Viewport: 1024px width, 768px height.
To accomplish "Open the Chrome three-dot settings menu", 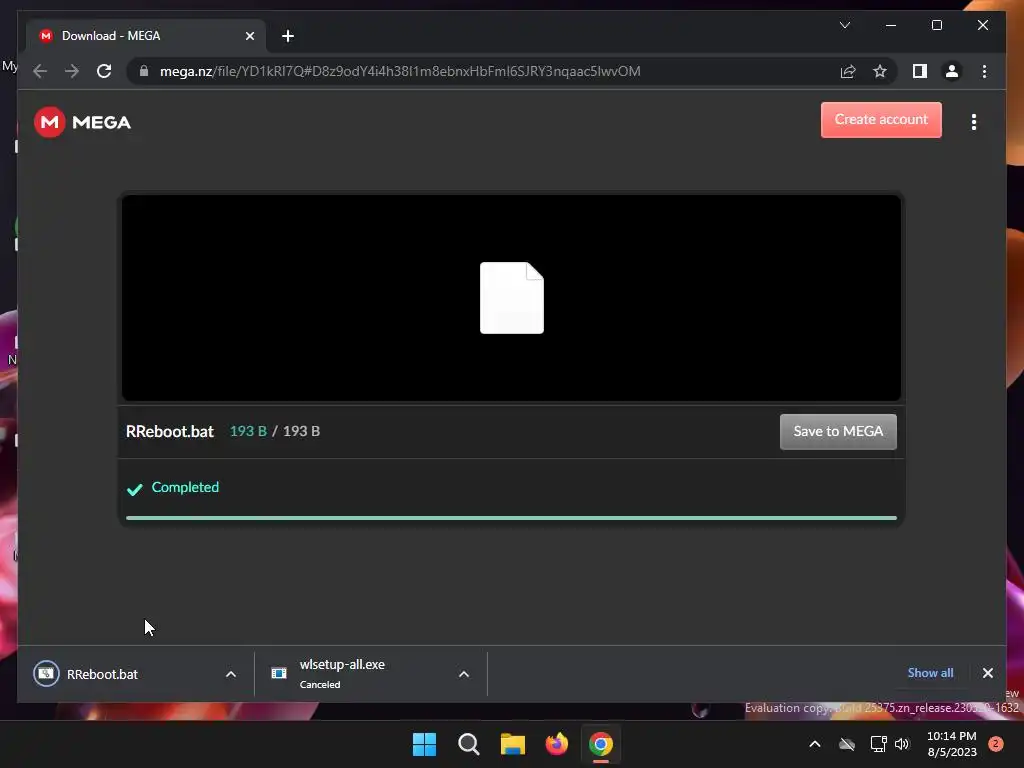I will pyautogui.click(x=984, y=71).
